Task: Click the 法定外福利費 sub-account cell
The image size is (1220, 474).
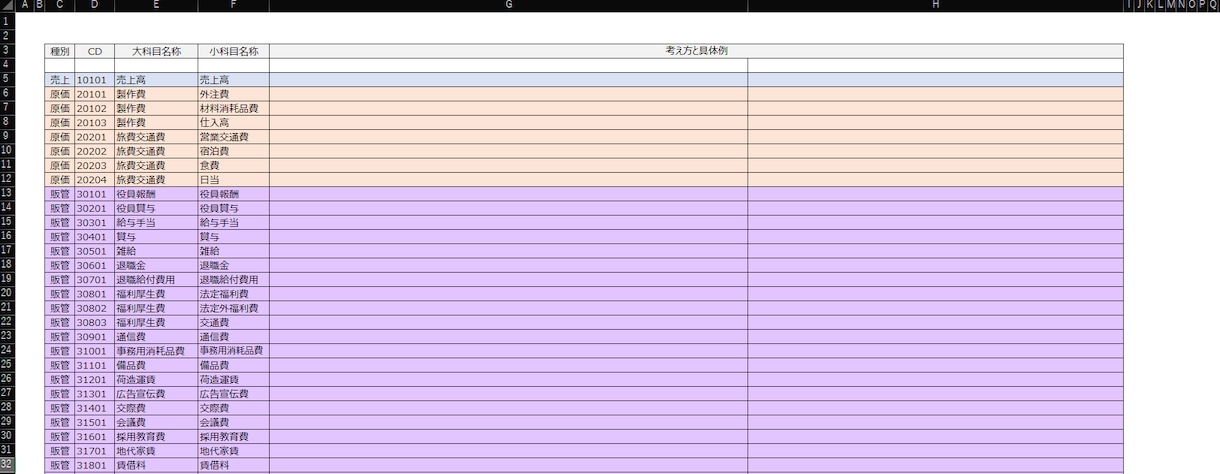Action: tap(233, 308)
